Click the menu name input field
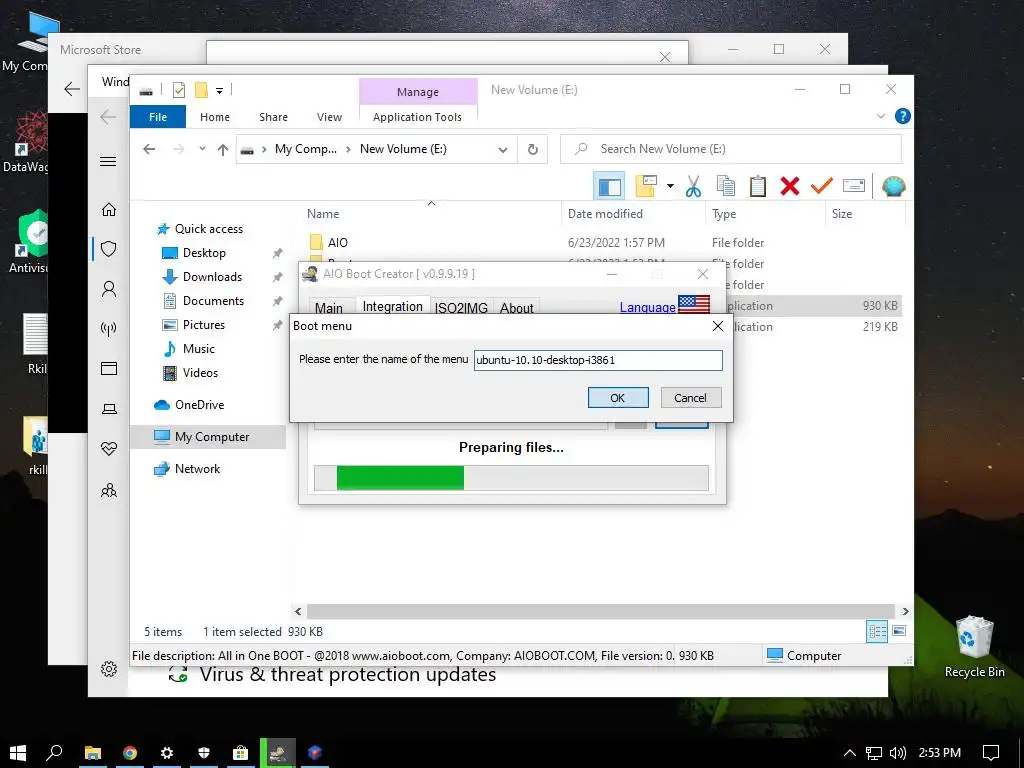This screenshot has height=768, width=1024. click(x=598, y=360)
